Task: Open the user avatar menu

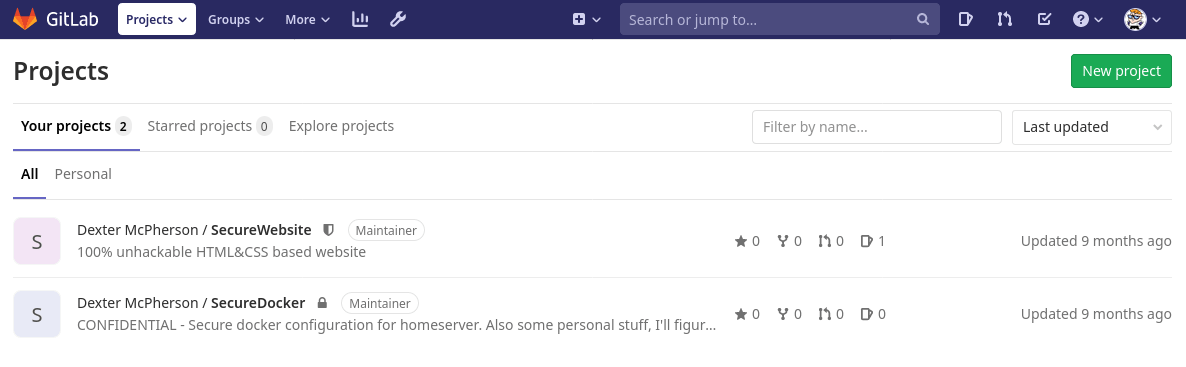Action: (1142, 20)
